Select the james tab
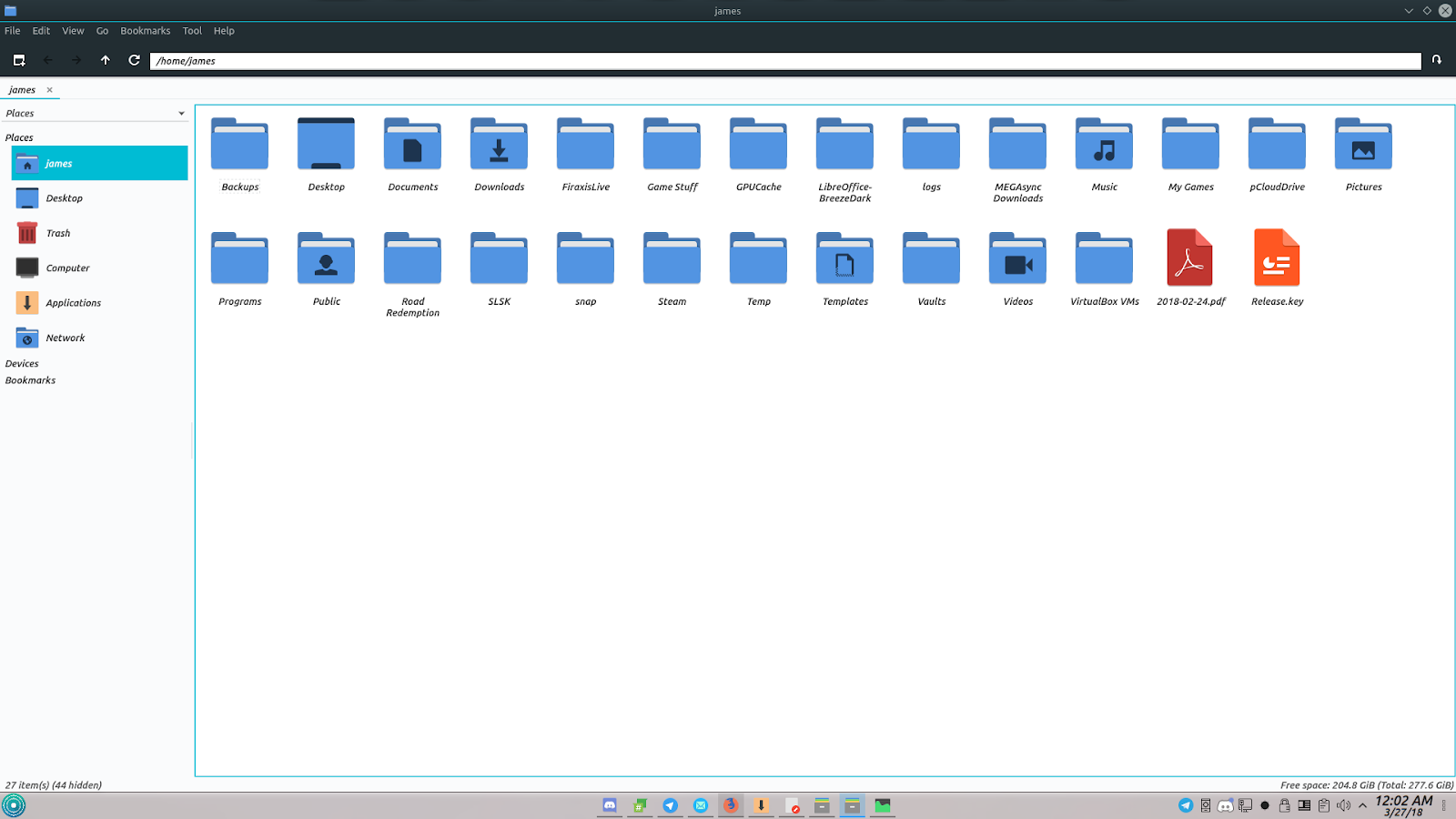 tap(21, 89)
